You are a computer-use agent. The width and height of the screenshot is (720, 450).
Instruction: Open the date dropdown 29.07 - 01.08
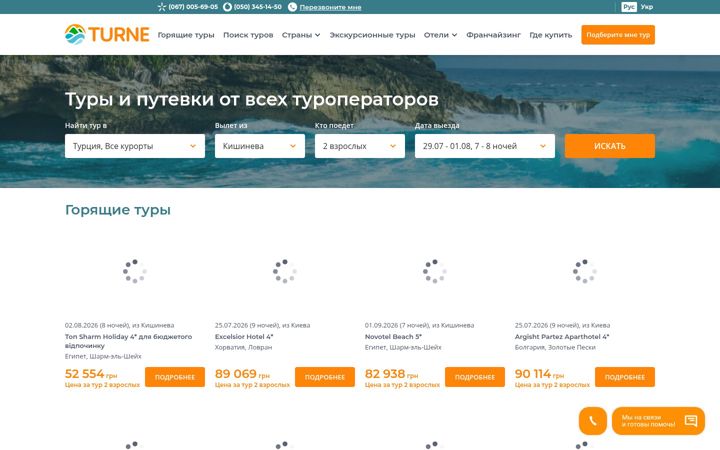pos(484,146)
